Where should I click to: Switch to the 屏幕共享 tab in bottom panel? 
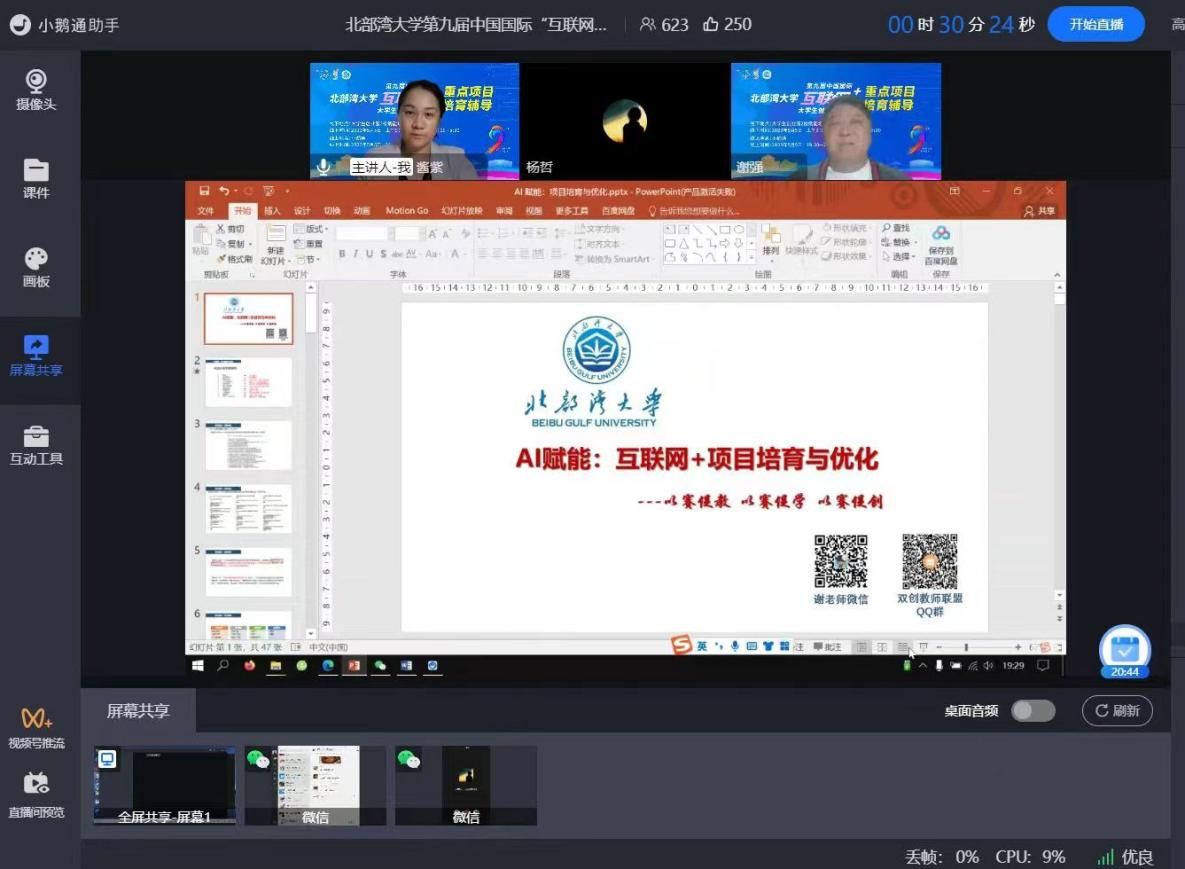(138, 711)
